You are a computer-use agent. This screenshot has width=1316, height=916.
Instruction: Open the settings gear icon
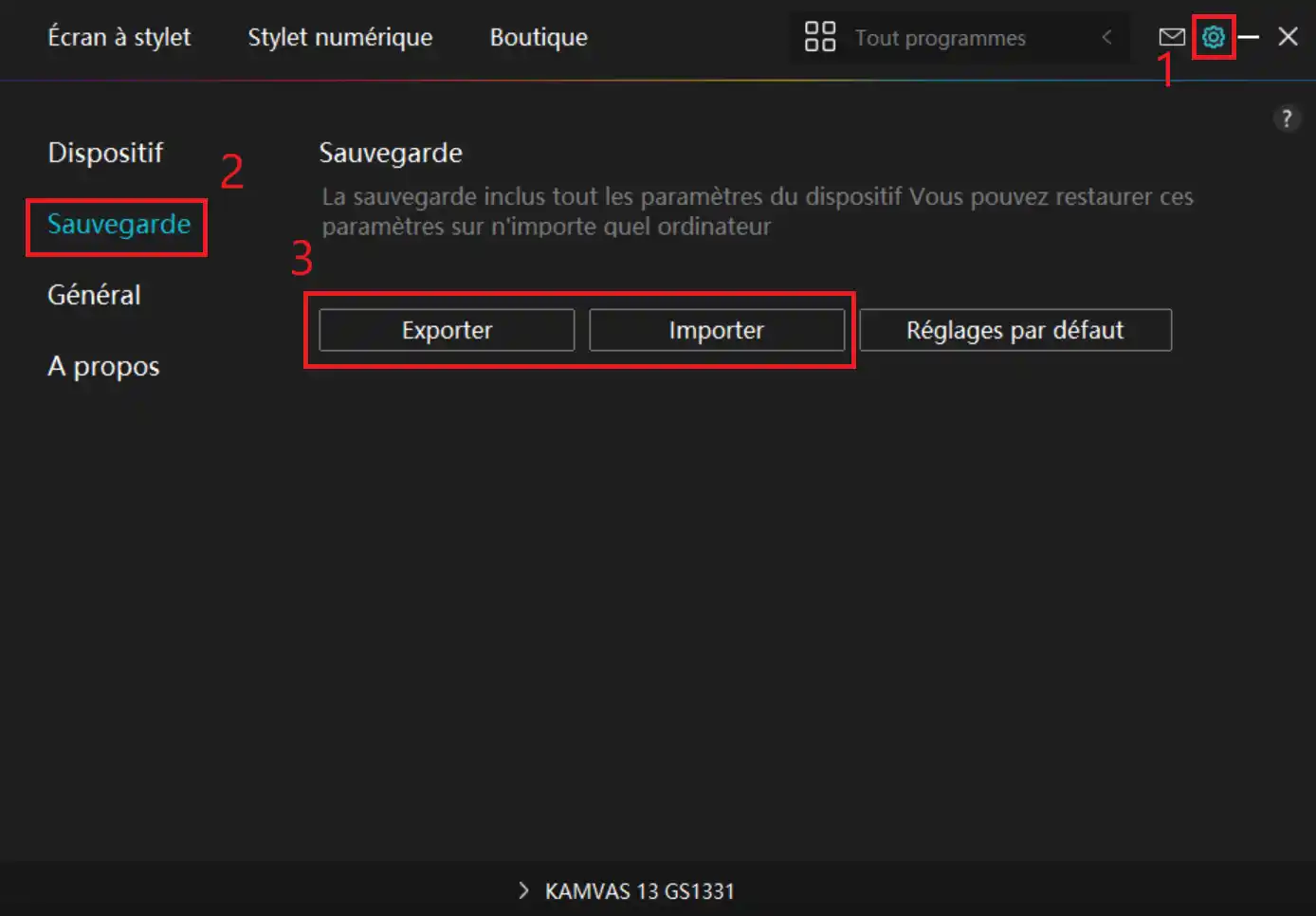(1213, 37)
